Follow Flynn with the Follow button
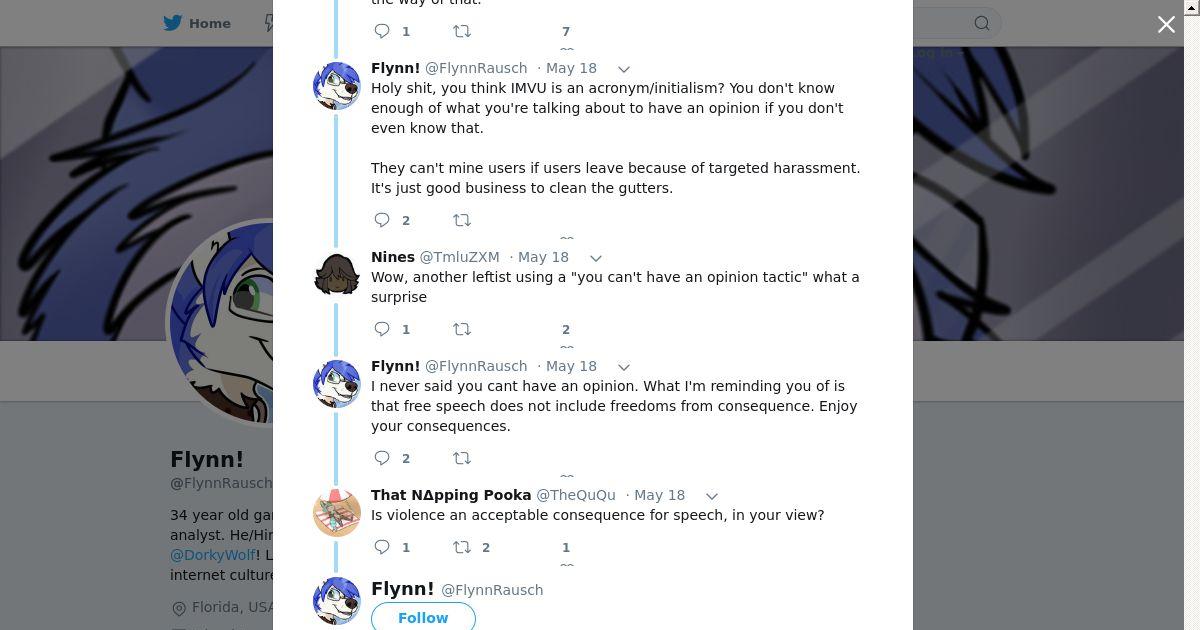Viewport: 1200px width, 630px height. 423,618
